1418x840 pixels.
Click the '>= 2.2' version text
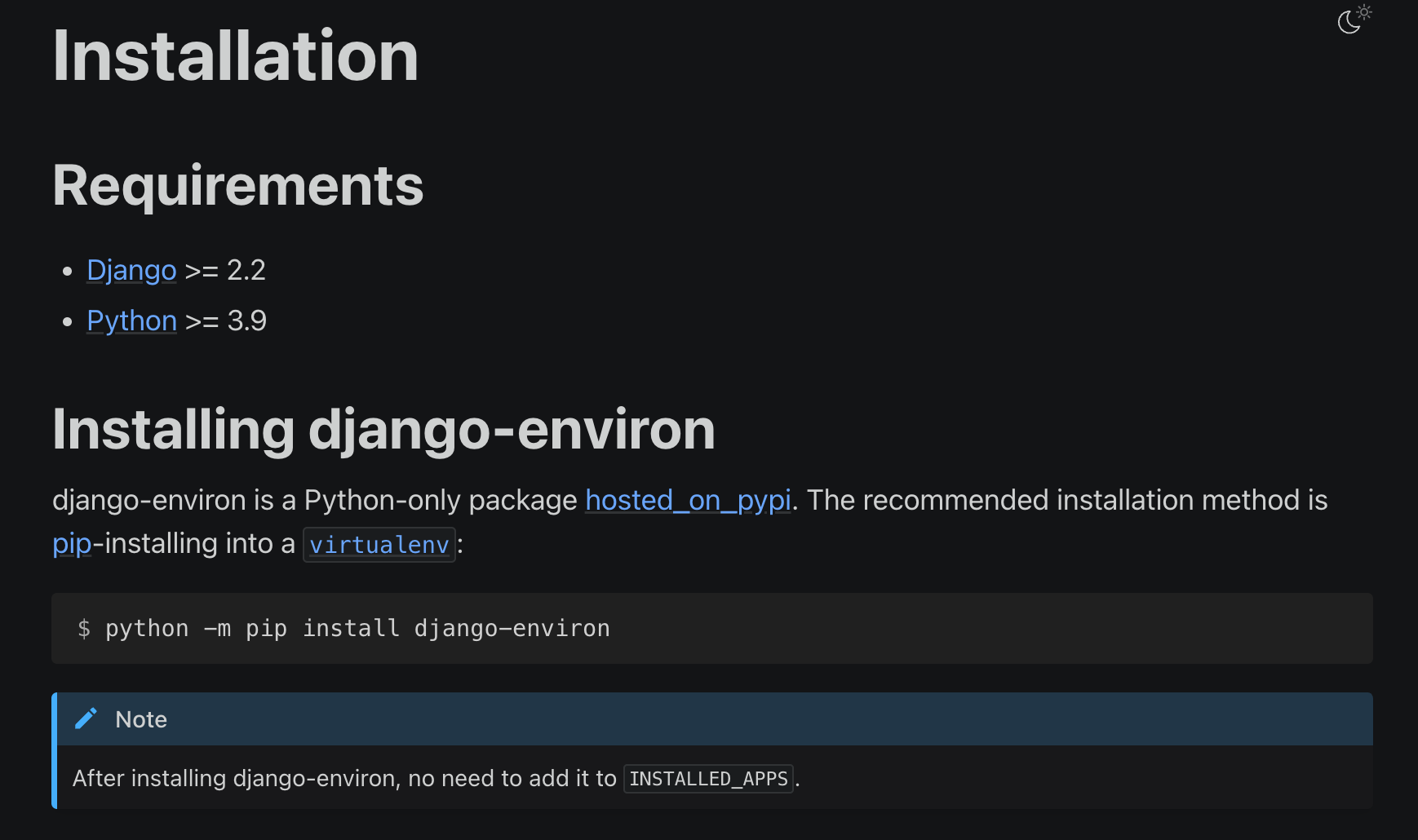click(x=225, y=270)
